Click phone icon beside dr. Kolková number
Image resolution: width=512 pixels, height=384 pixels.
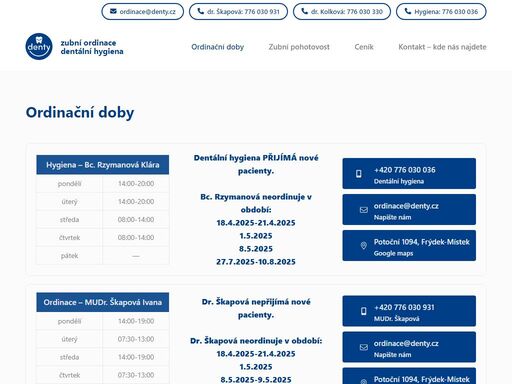(x=305, y=11)
